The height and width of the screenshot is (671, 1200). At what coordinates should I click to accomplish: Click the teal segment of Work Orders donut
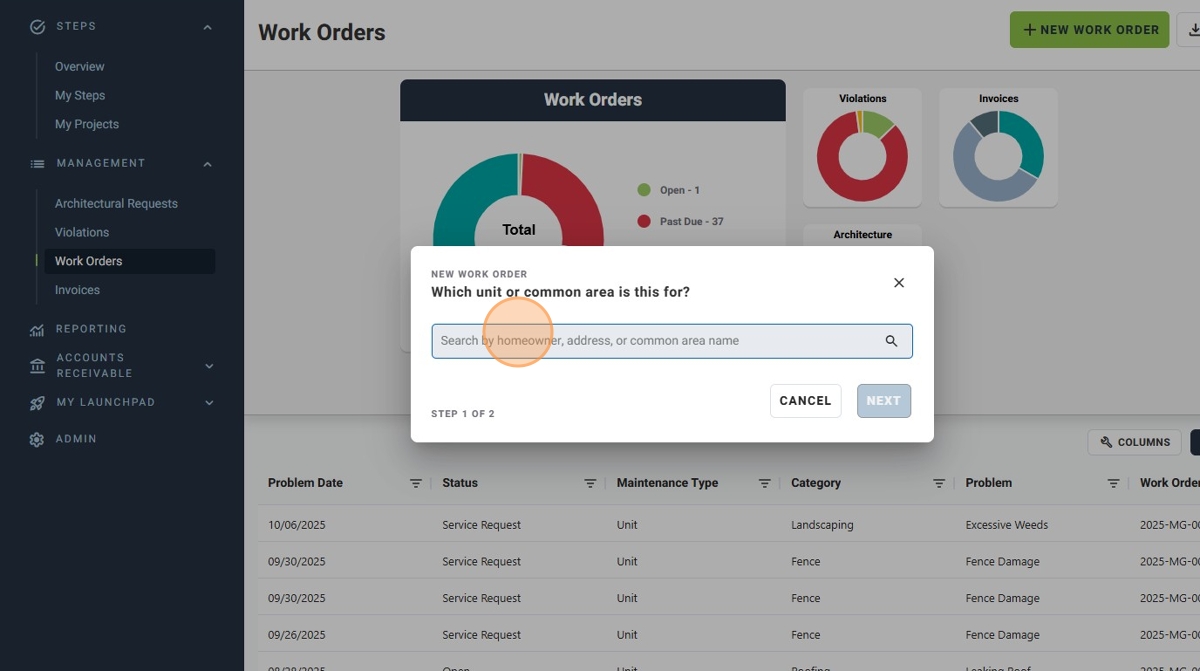click(x=462, y=195)
